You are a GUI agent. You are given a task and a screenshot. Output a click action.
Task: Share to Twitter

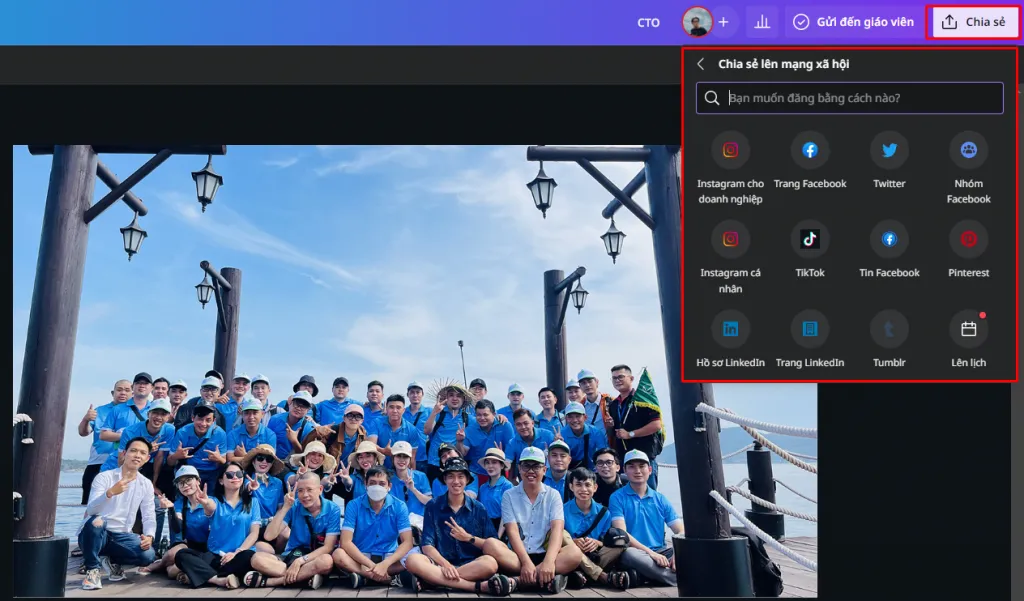click(x=889, y=150)
